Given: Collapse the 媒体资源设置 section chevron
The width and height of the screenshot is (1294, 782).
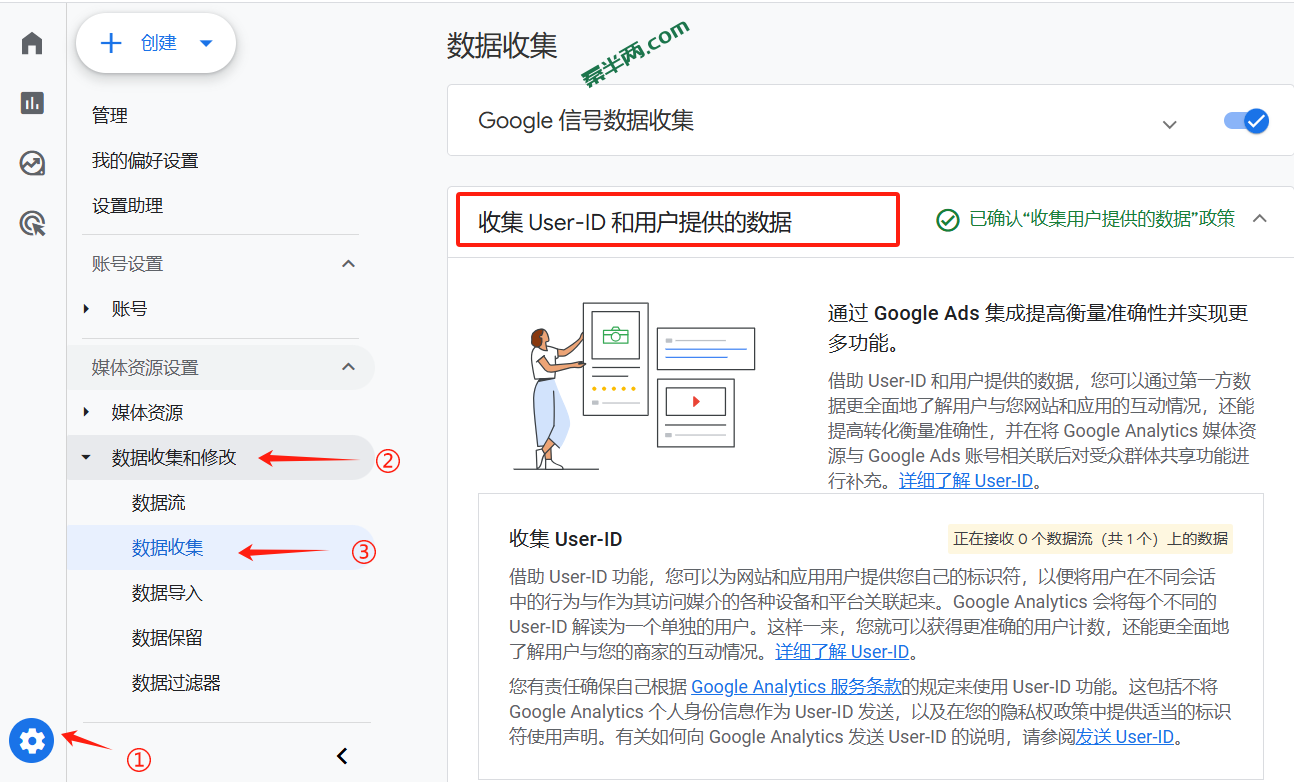Looking at the screenshot, I should pyautogui.click(x=348, y=367).
